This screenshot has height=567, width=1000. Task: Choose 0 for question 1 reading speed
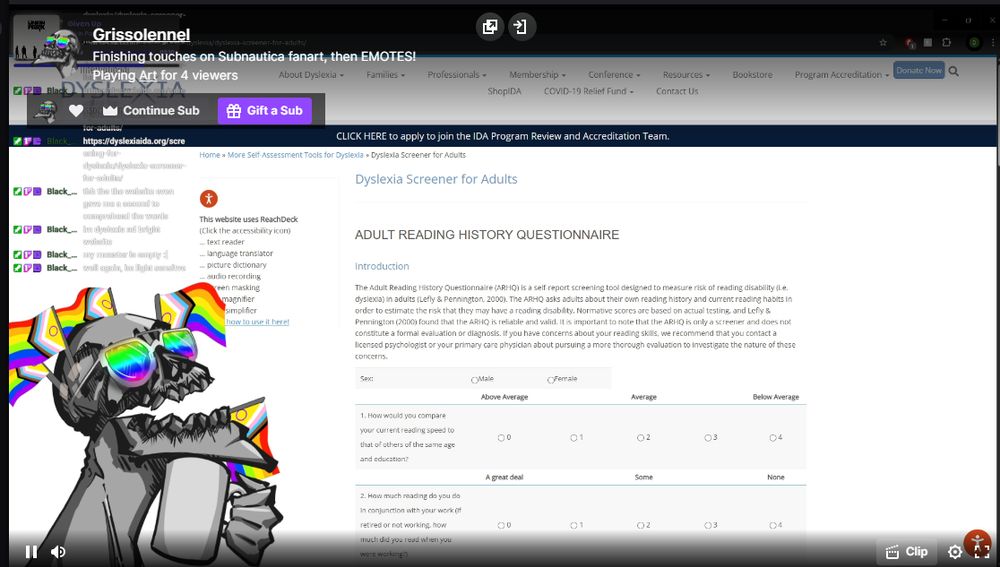501,438
